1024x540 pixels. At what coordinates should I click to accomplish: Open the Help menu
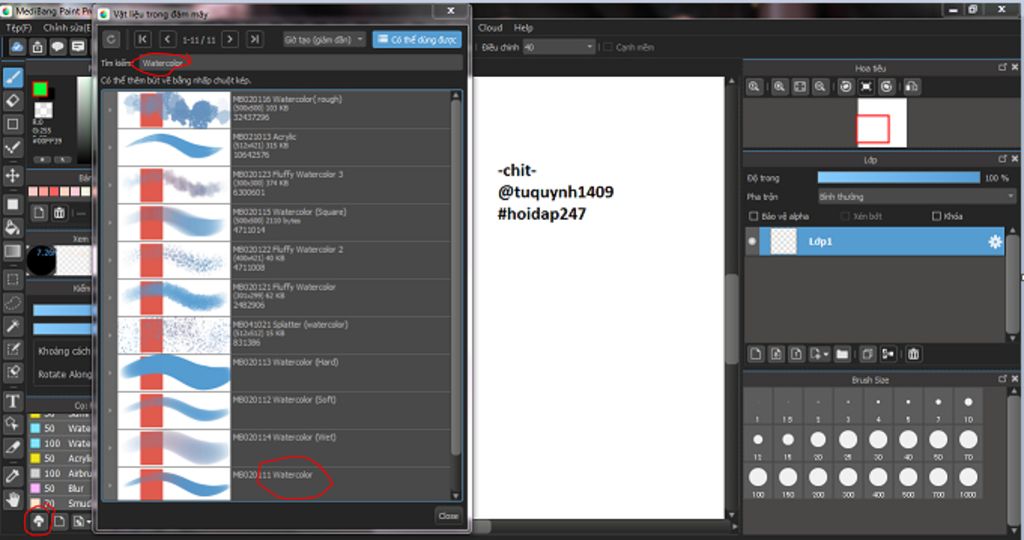pyautogui.click(x=523, y=27)
